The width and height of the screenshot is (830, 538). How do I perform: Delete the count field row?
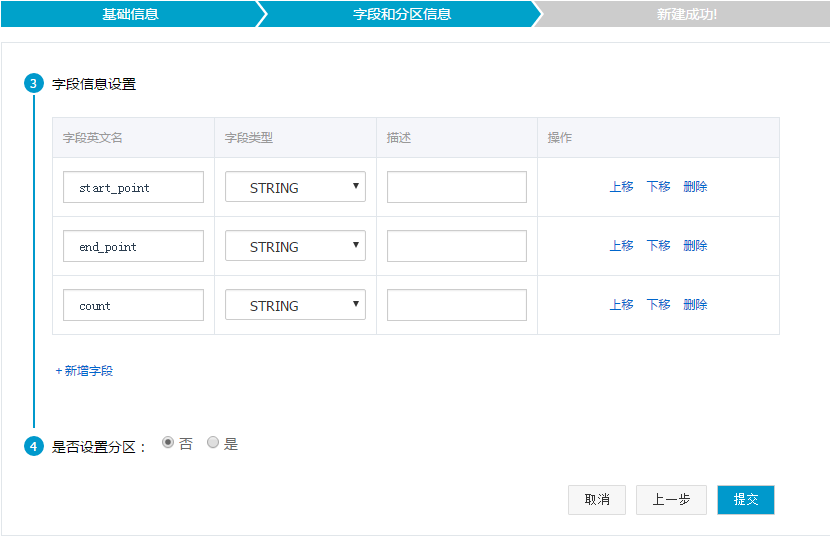695,305
